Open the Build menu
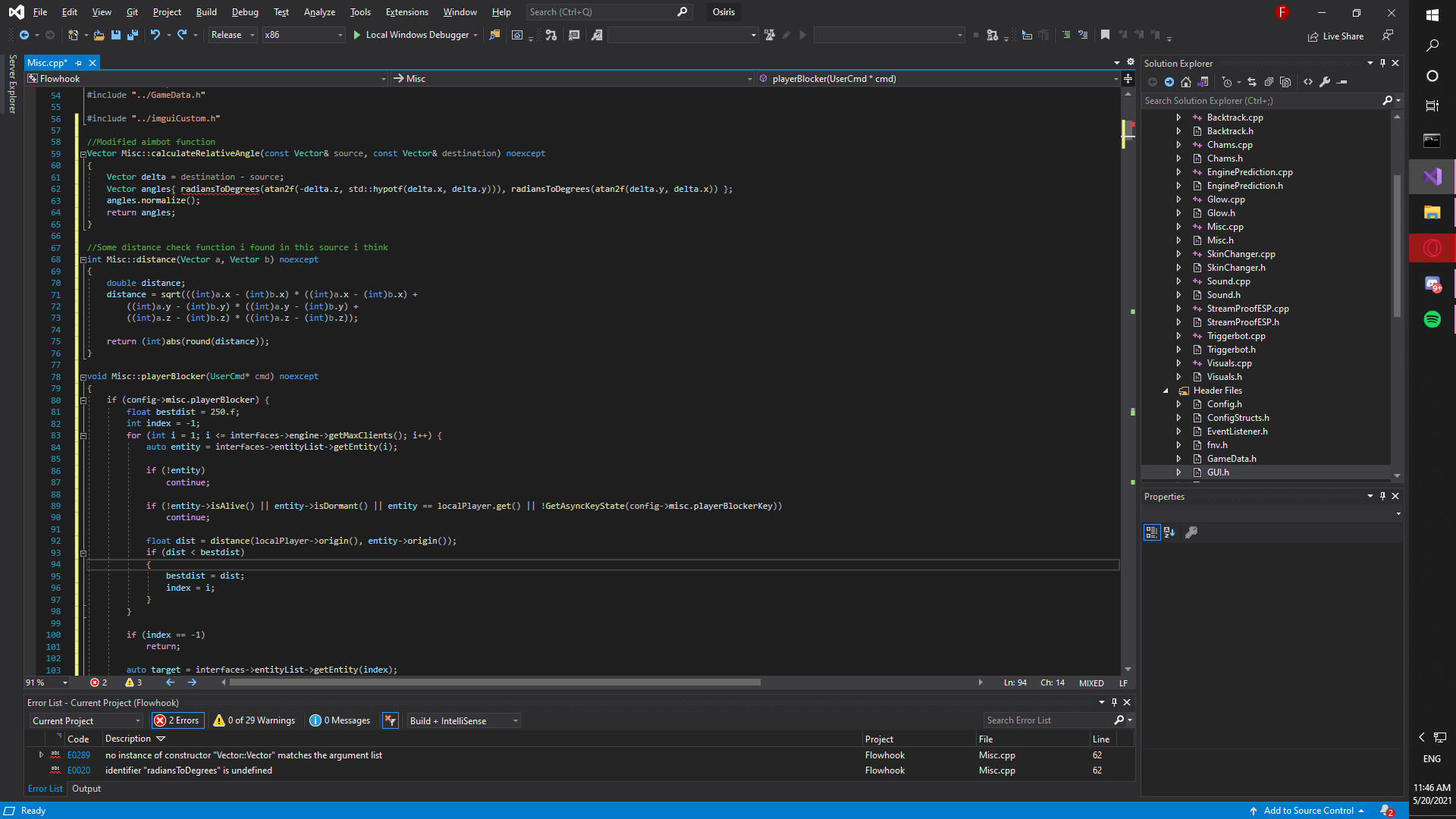 [x=206, y=12]
